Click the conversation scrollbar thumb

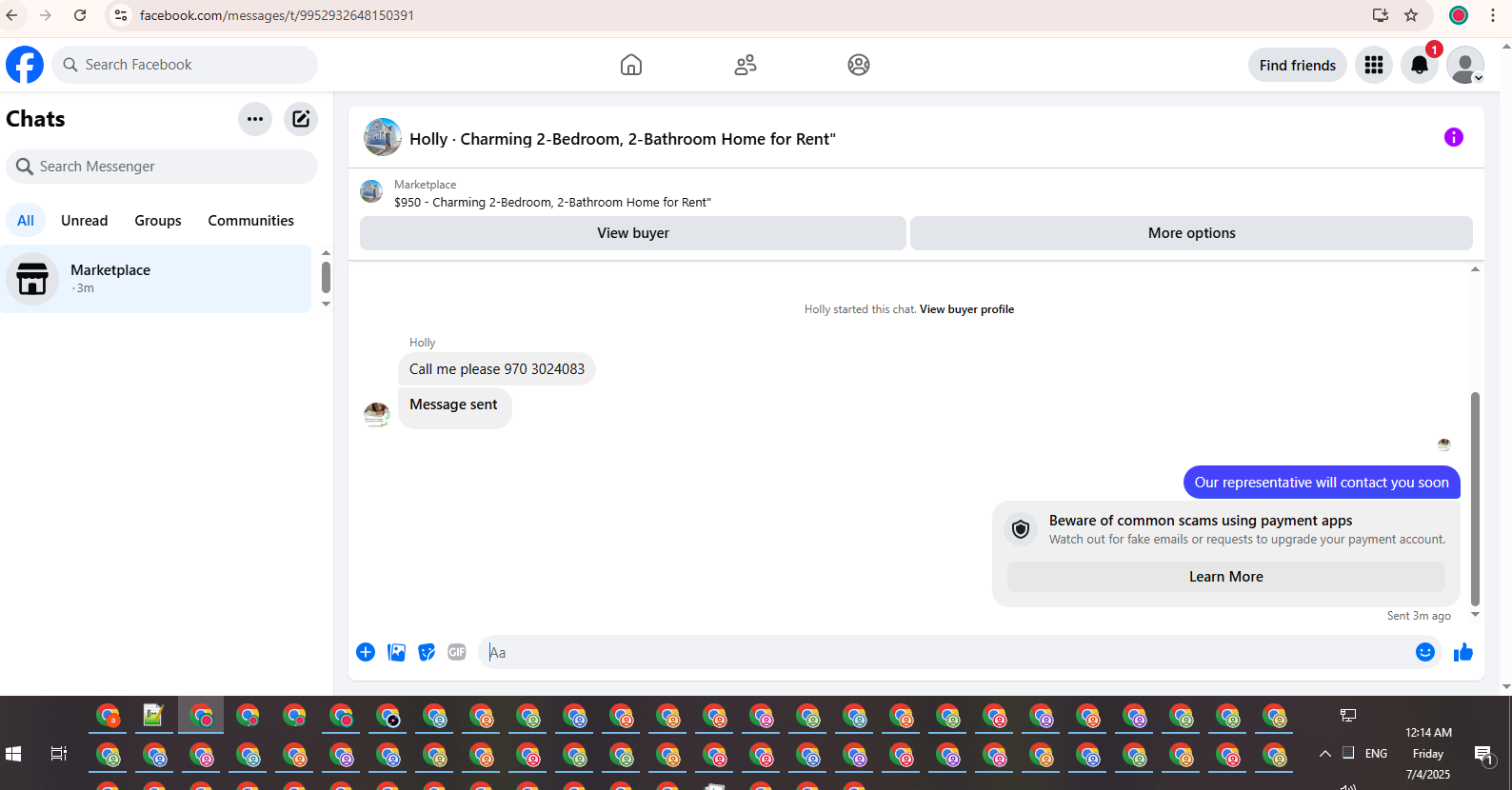coord(1475,499)
